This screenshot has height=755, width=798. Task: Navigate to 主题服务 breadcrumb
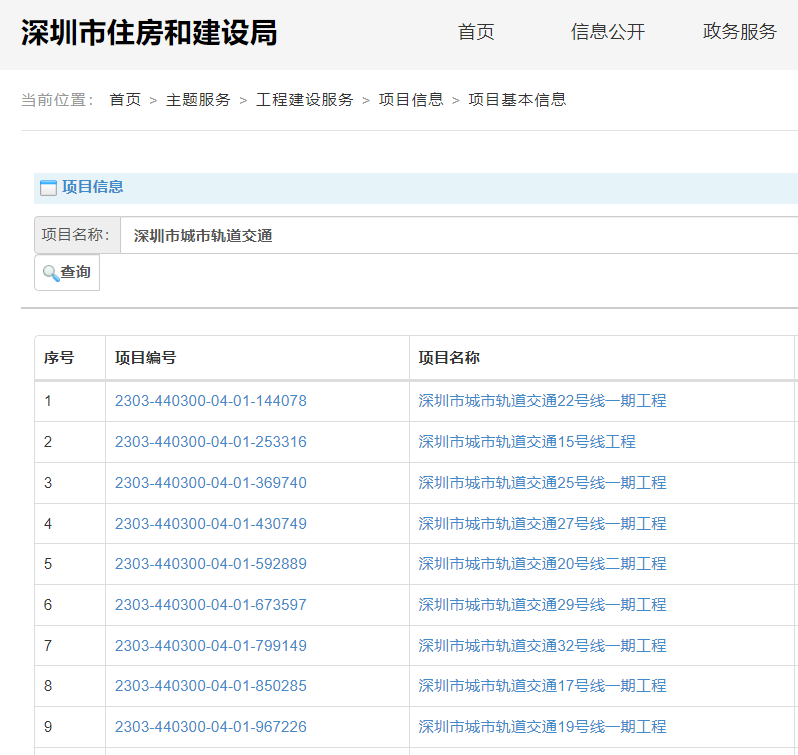click(x=198, y=100)
